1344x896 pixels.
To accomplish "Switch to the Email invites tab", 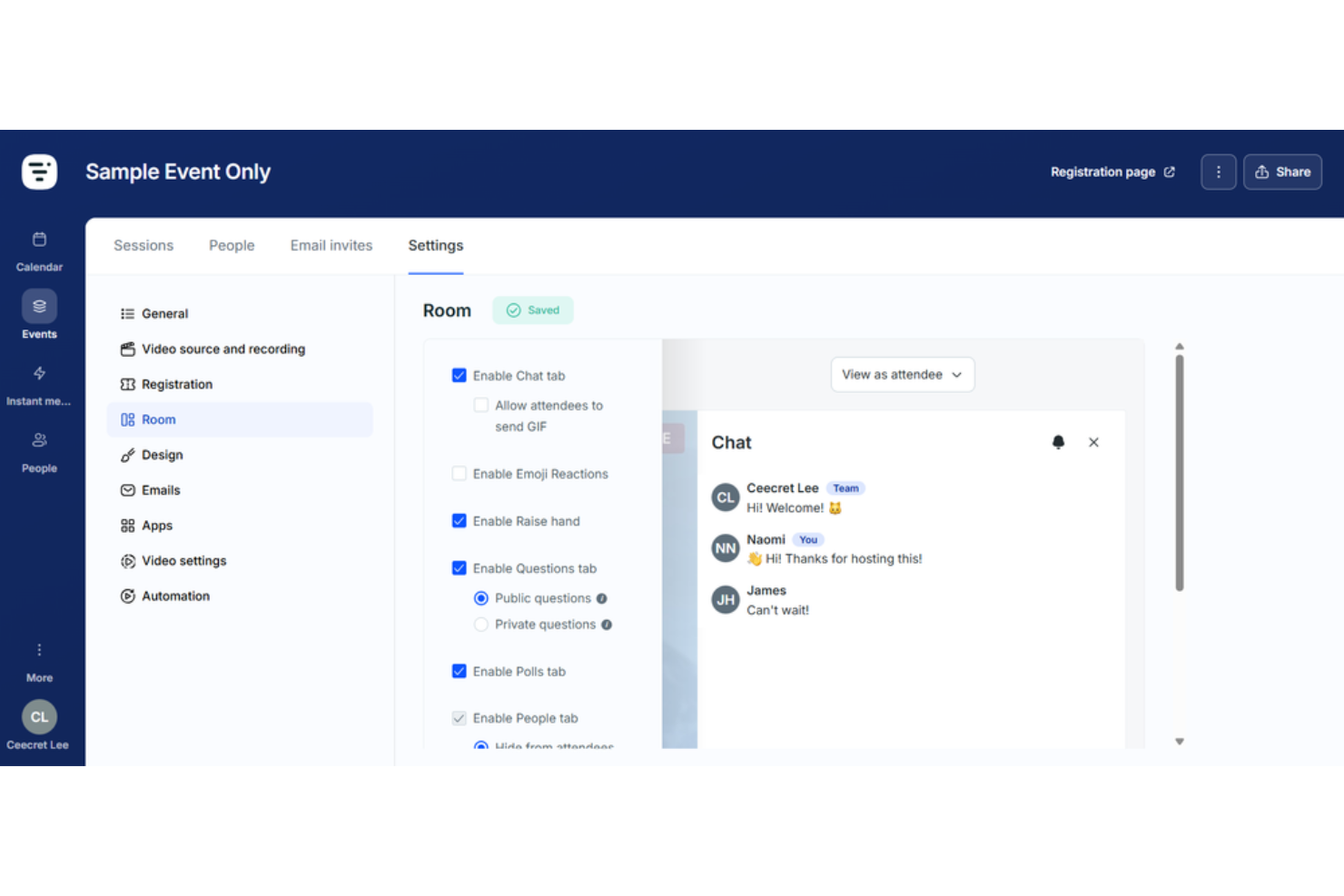I will coord(331,245).
